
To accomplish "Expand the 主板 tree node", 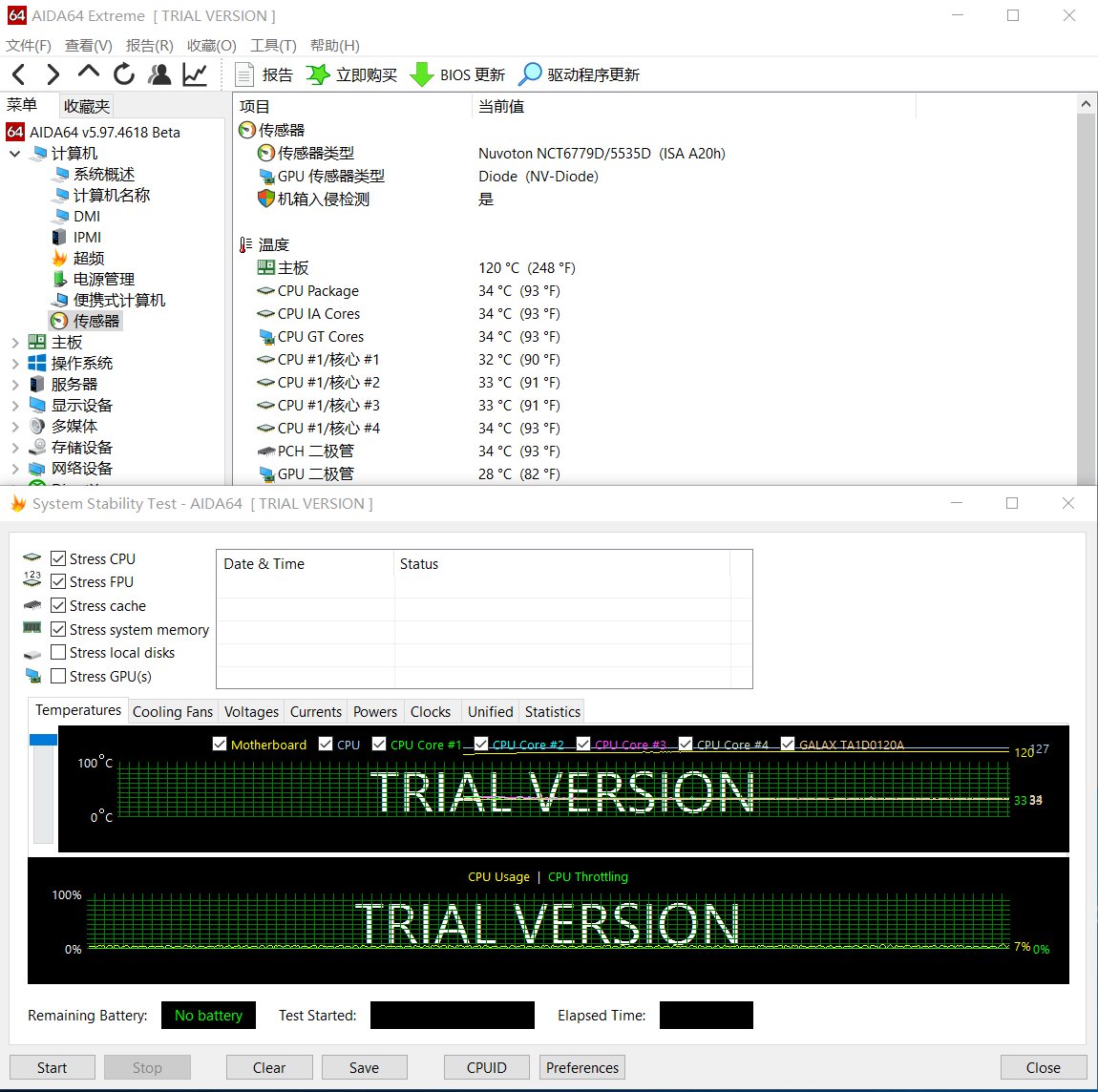I will 14,343.
